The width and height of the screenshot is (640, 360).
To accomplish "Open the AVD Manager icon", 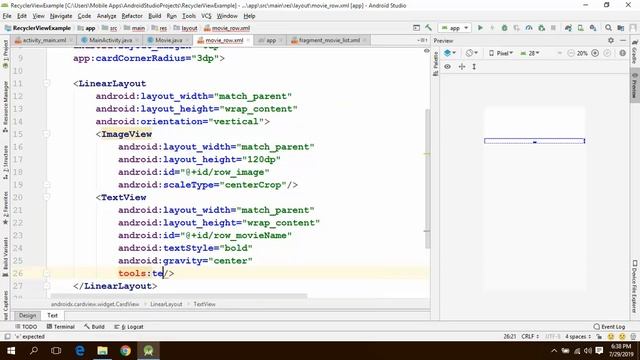I will pos(580,28).
